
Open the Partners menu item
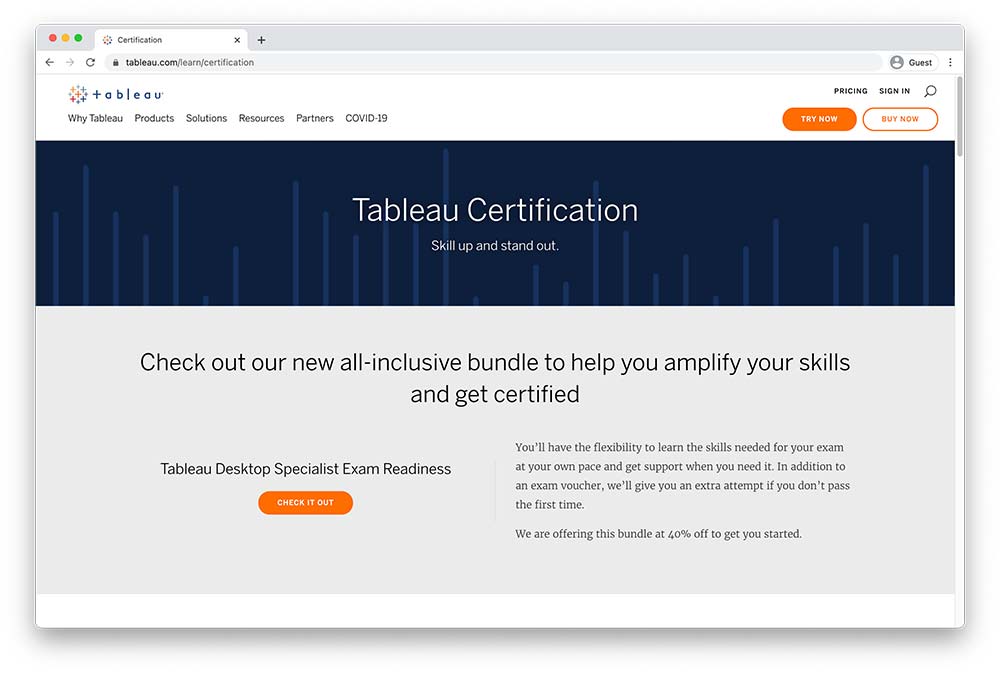pos(314,118)
